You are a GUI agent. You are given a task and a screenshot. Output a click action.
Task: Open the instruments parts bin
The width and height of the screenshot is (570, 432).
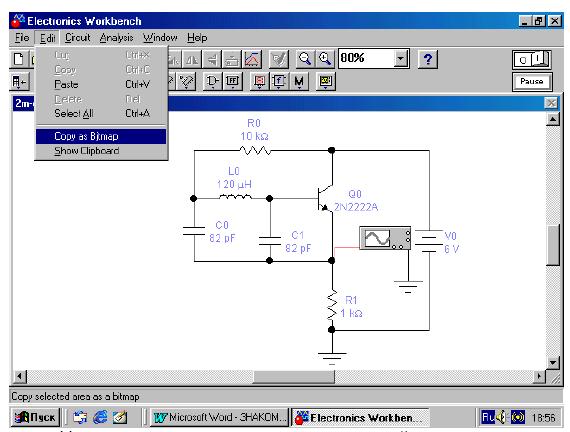click(325, 81)
